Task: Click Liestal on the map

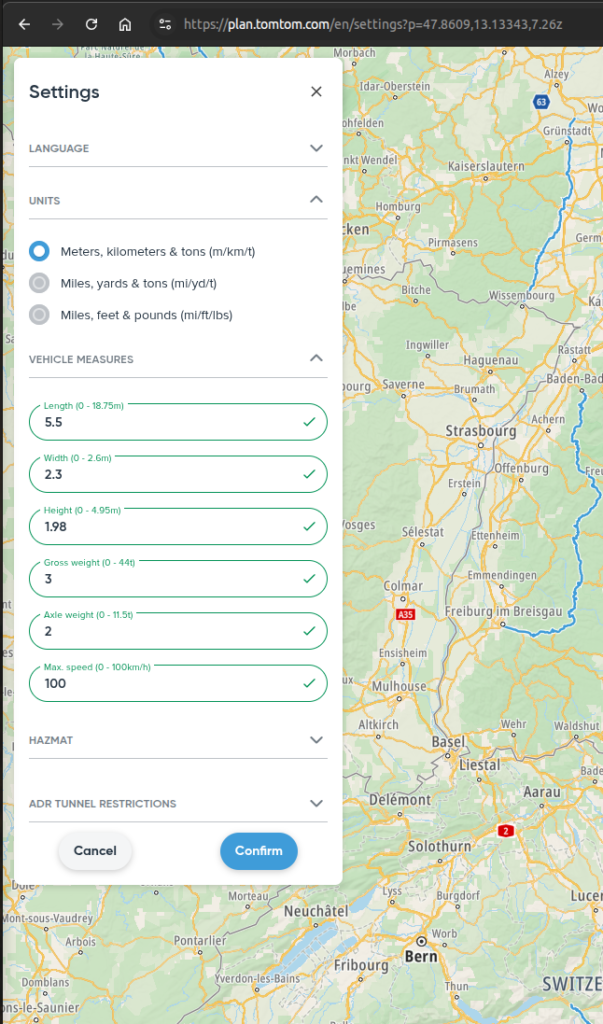Action: (x=480, y=765)
